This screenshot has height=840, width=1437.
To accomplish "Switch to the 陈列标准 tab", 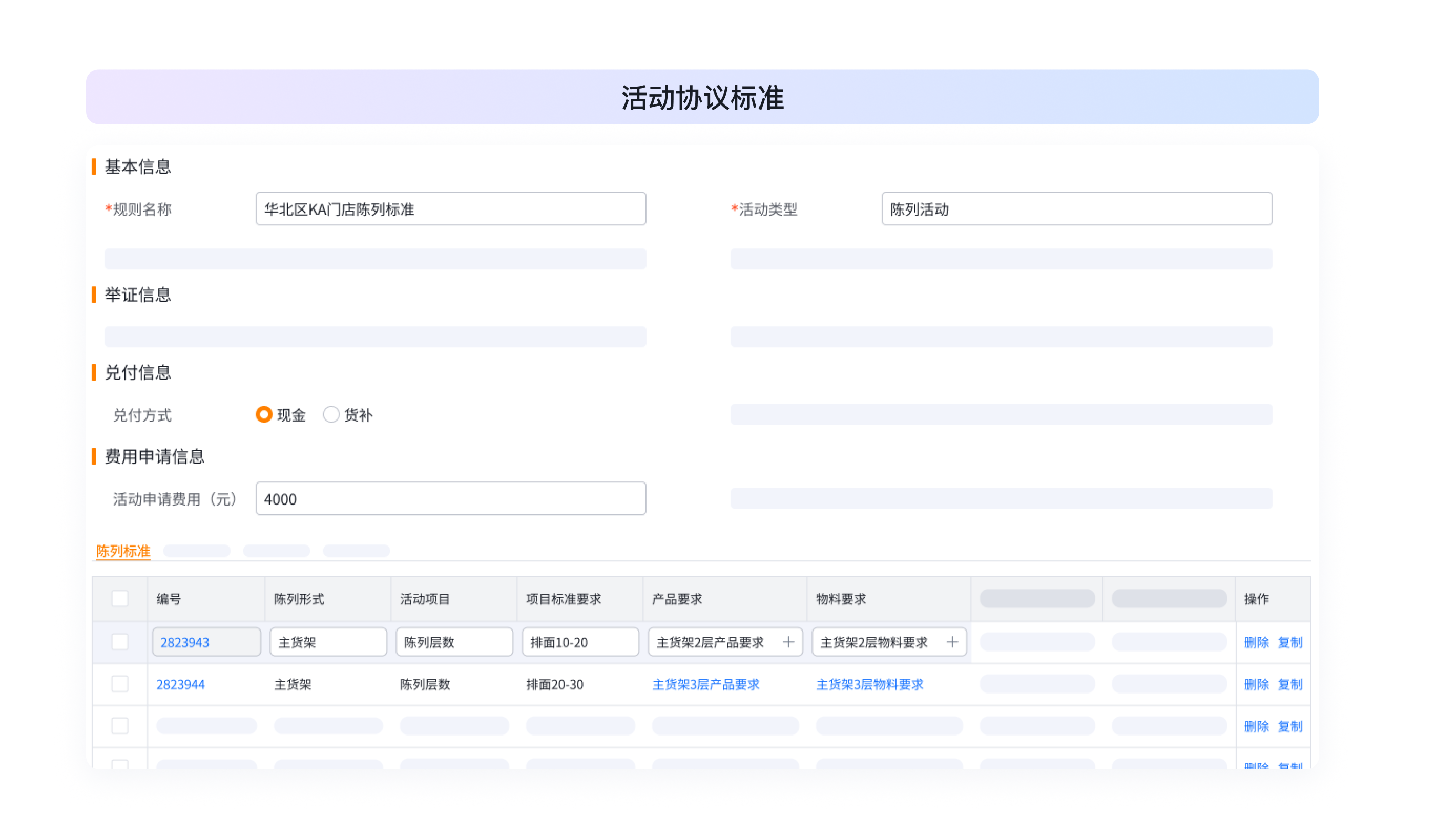I will (x=123, y=551).
